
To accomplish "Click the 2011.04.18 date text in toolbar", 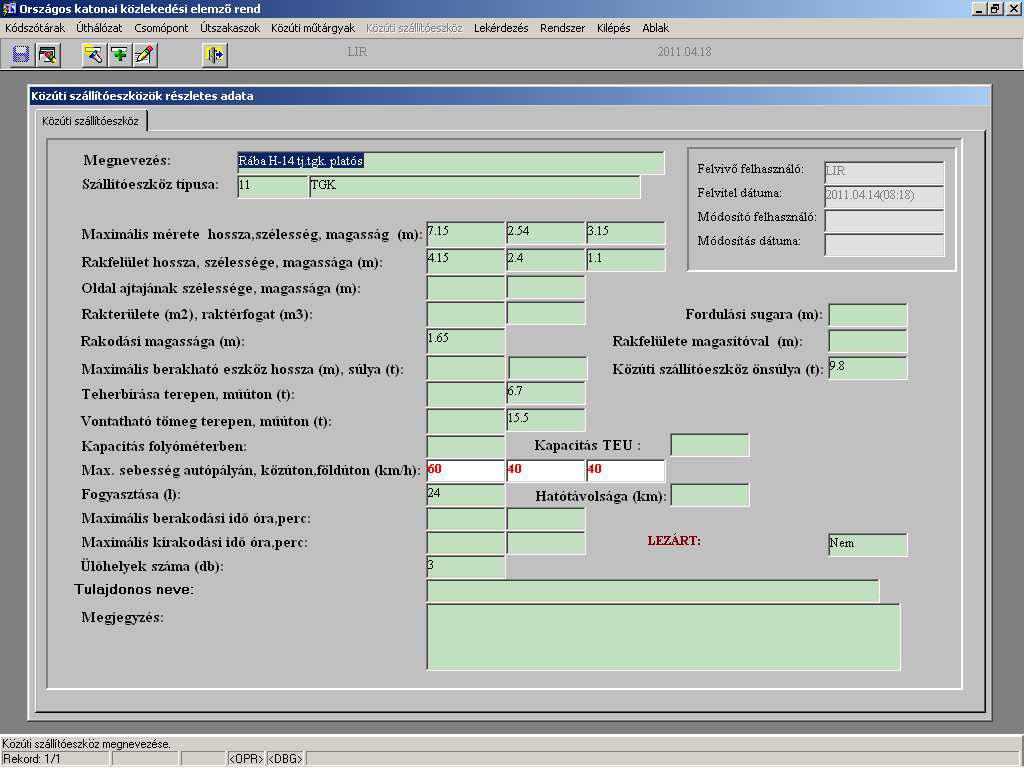I will click(684, 52).
